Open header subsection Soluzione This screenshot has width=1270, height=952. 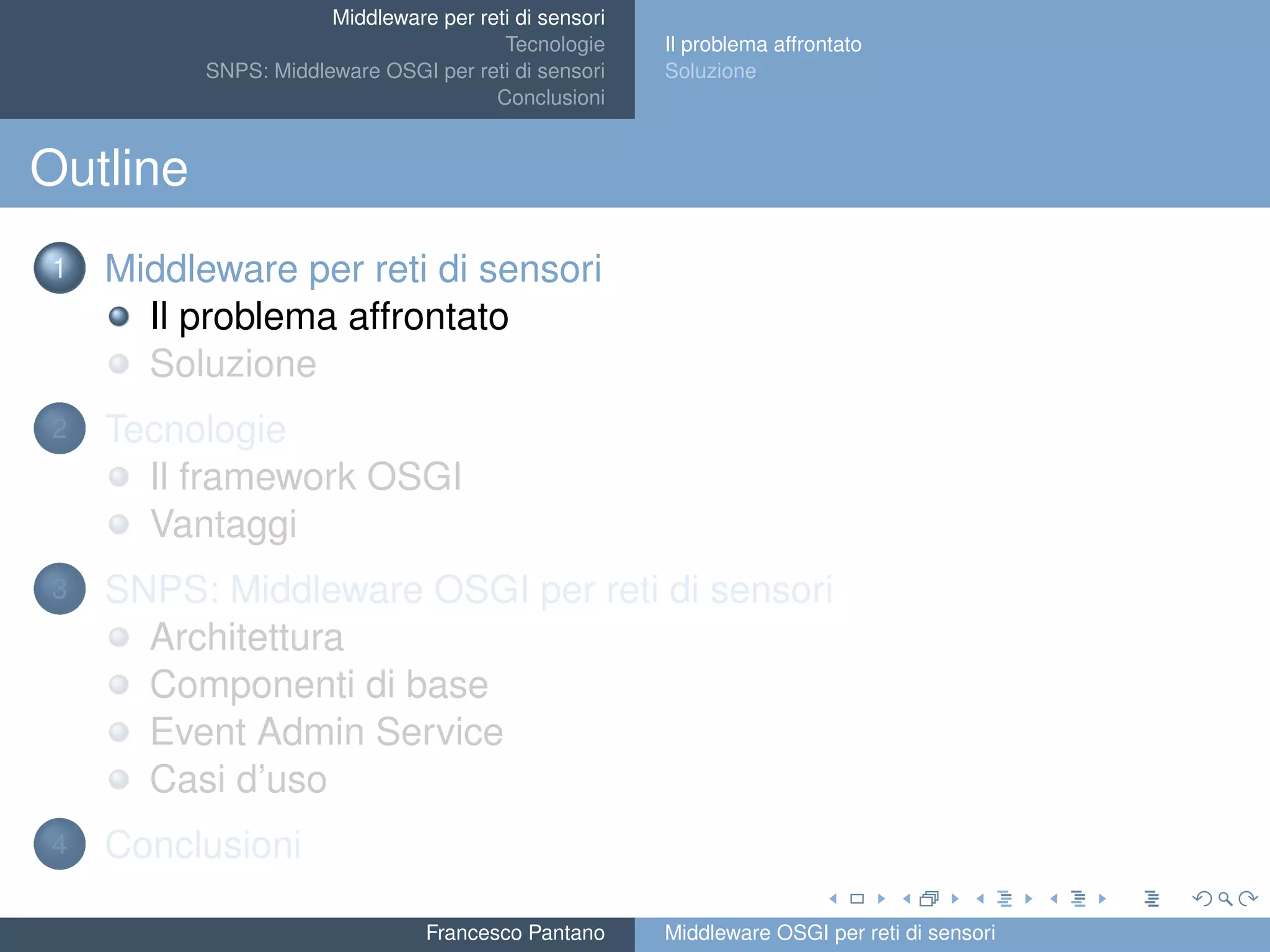[711, 71]
